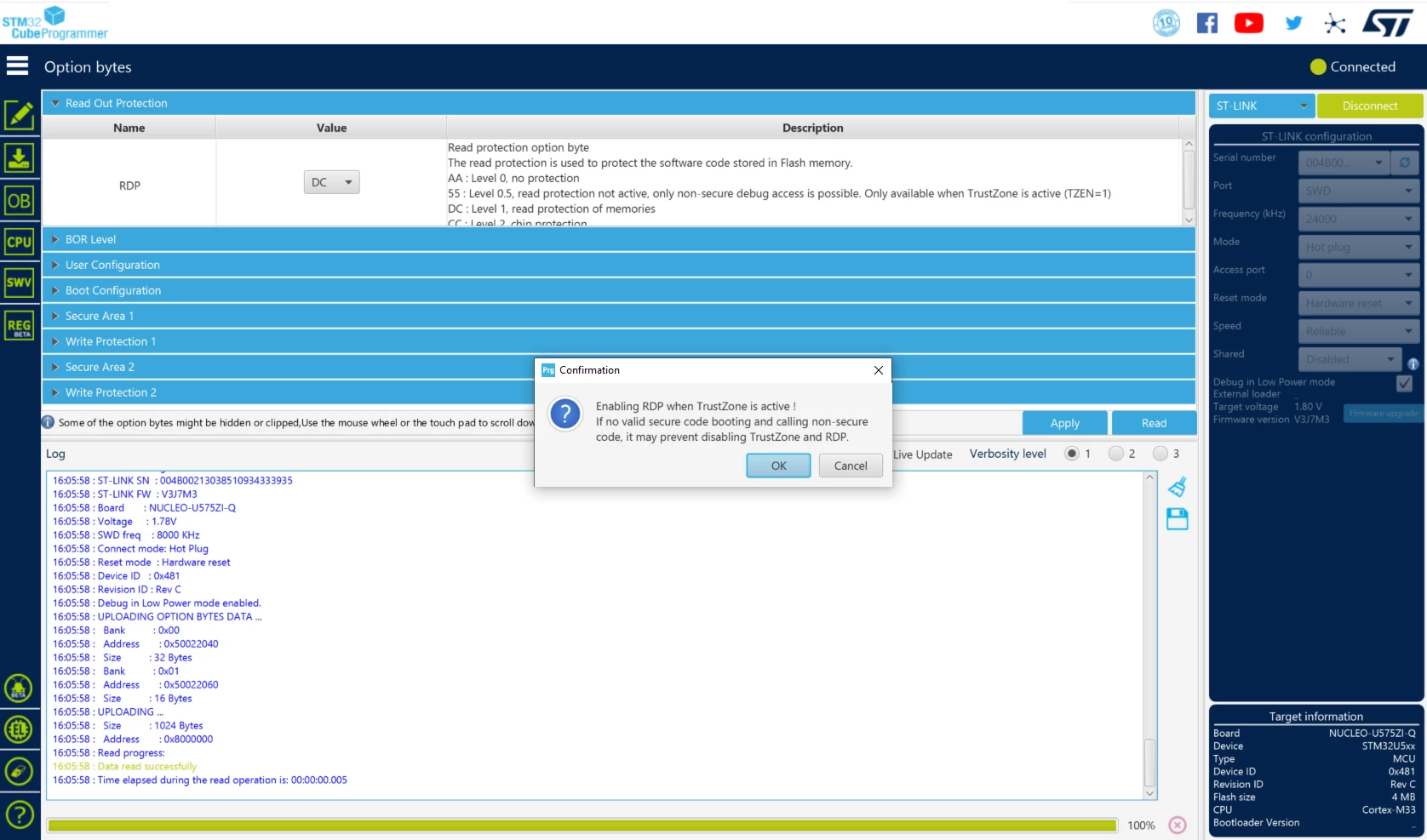The image size is (1427, 840).
Task: Open the Shared Disabled dropdown
Action: pos(1350,359)
